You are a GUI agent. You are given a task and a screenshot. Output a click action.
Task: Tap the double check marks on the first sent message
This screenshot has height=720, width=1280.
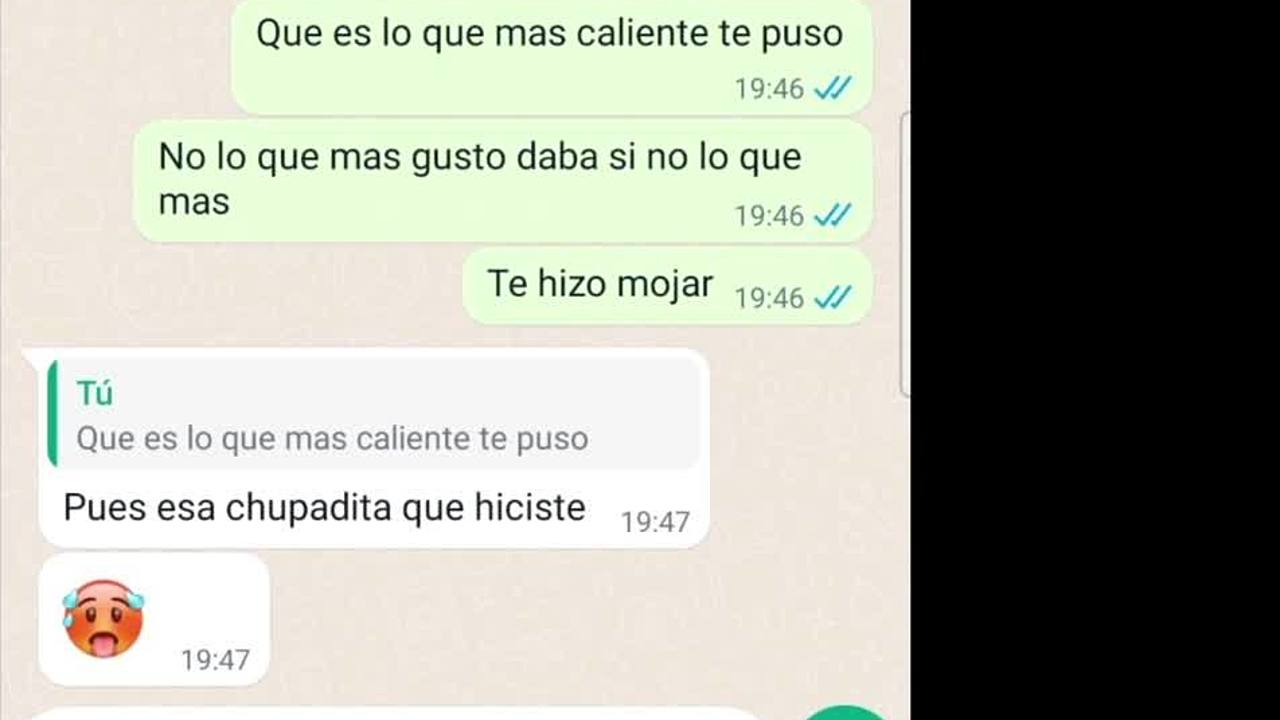pos(832,89)
